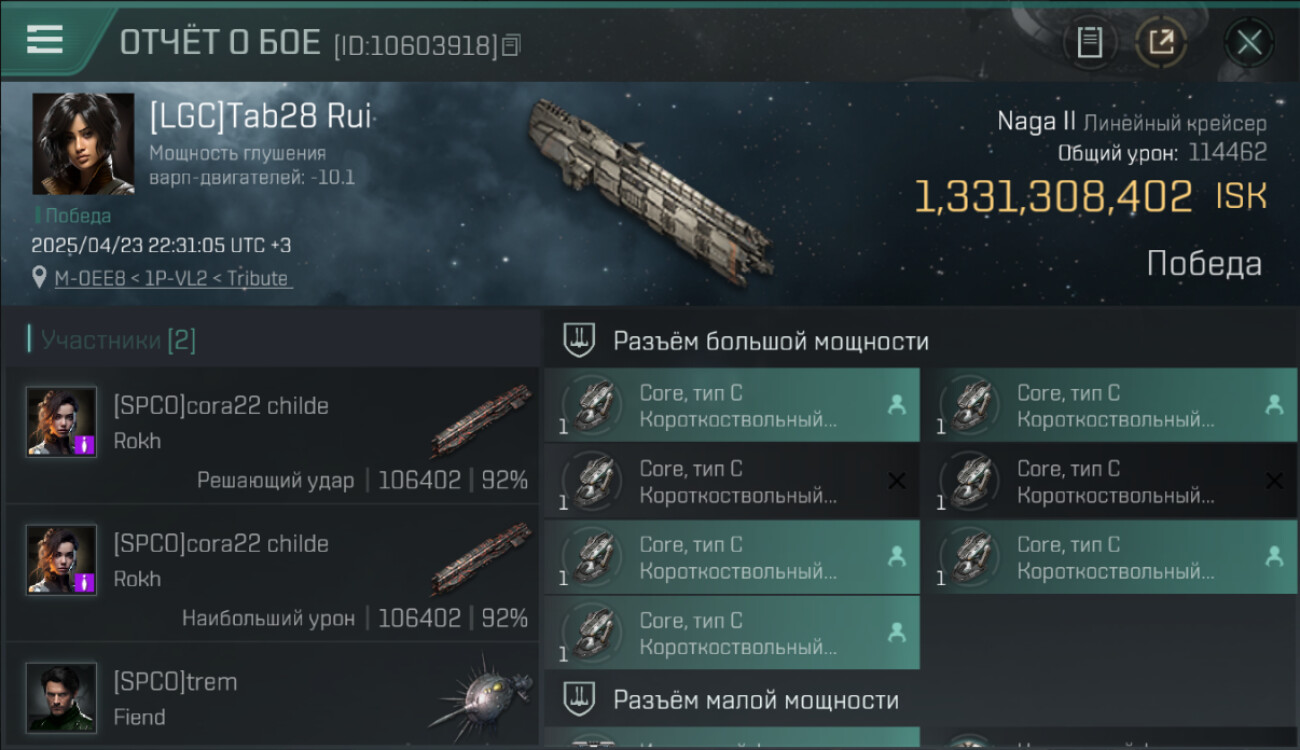The height and width of the screenshot is (750, 1300).
Task: Open cora22 childe portrait in Решающий удар entry
Action: (62, 421)
